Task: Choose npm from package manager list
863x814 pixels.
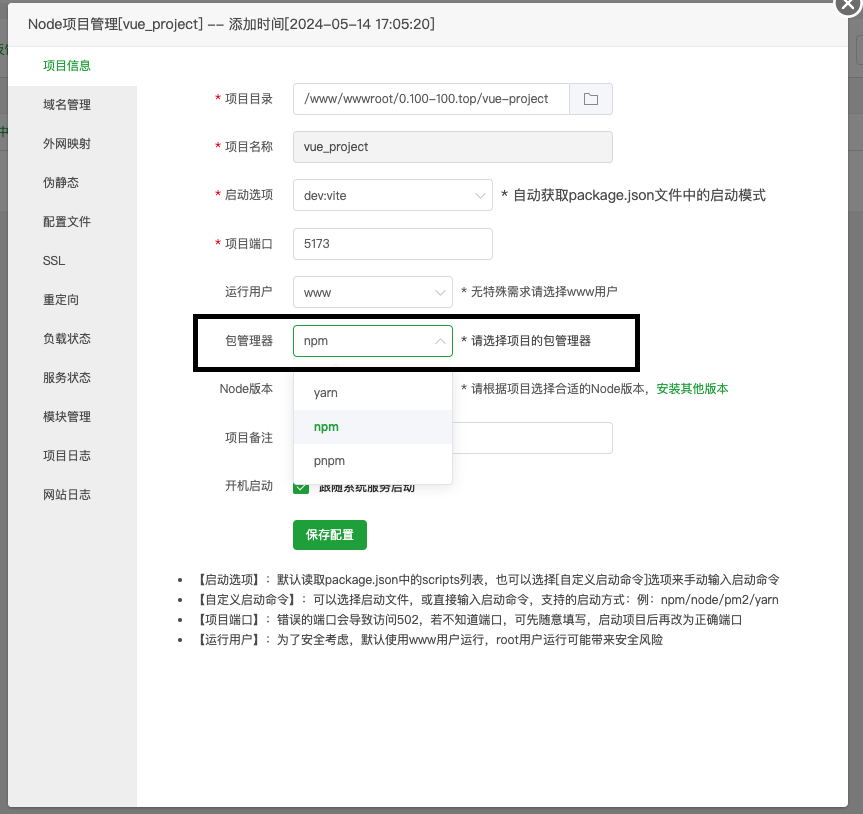Action: tap(373, 427)
